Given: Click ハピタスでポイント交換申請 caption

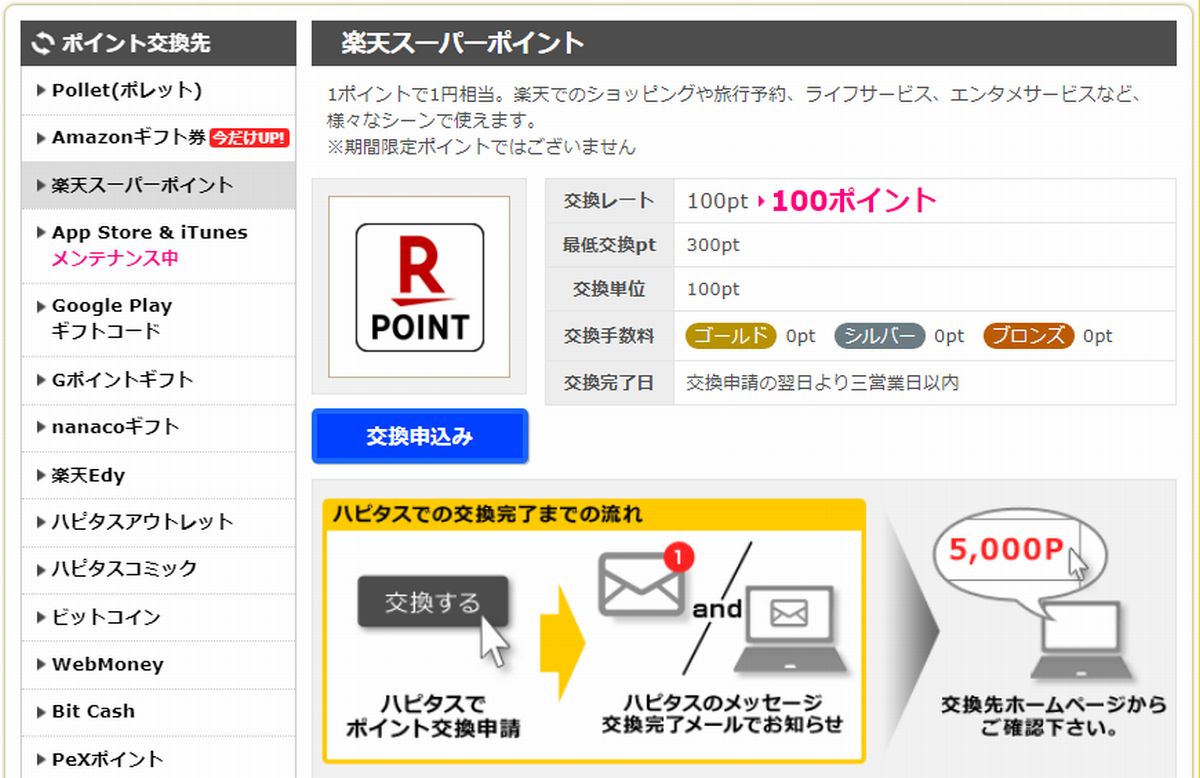Looking at the screenshot, I should [433, 716].
